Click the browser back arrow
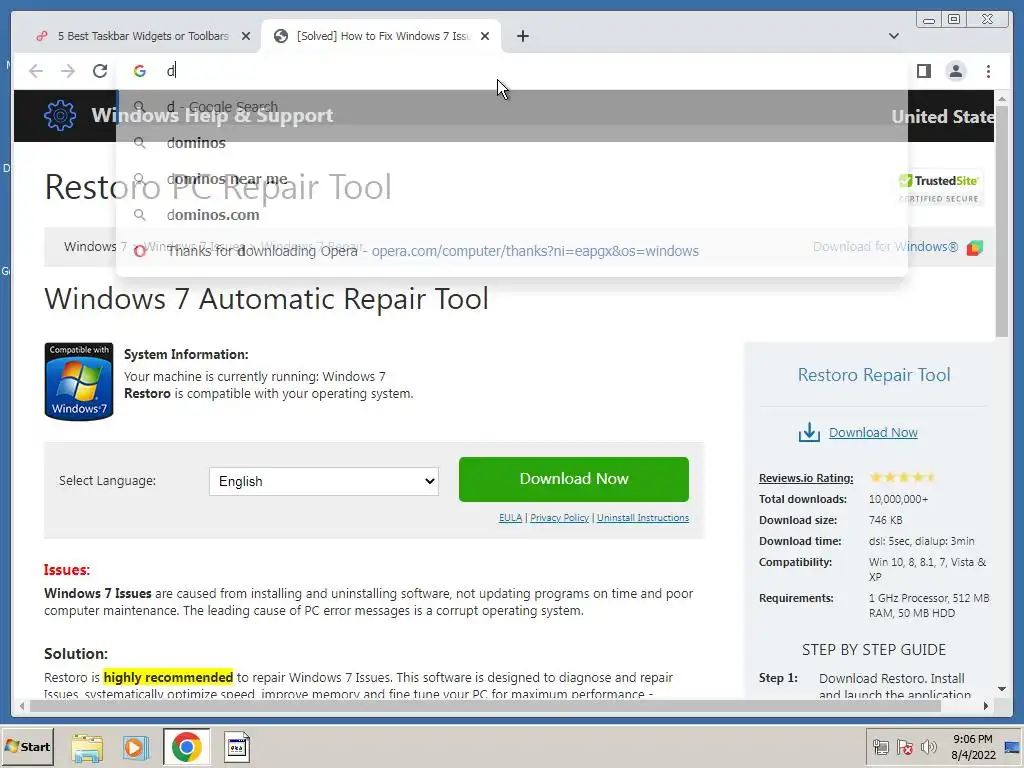Image resolution: width=1024 pixels, height=768 pixels. point(36,71)
